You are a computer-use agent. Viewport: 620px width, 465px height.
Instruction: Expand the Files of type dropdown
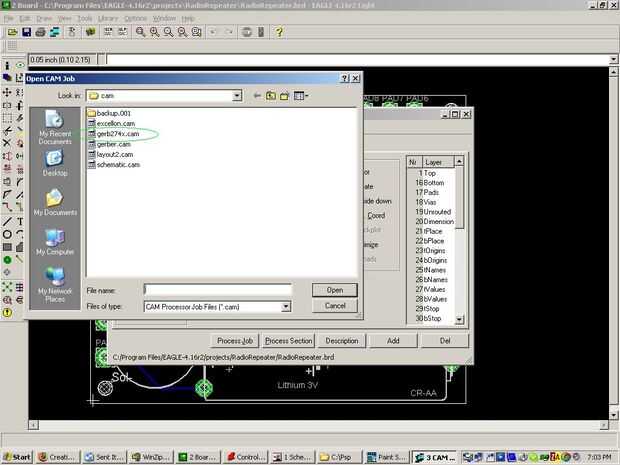pos(286,306)
